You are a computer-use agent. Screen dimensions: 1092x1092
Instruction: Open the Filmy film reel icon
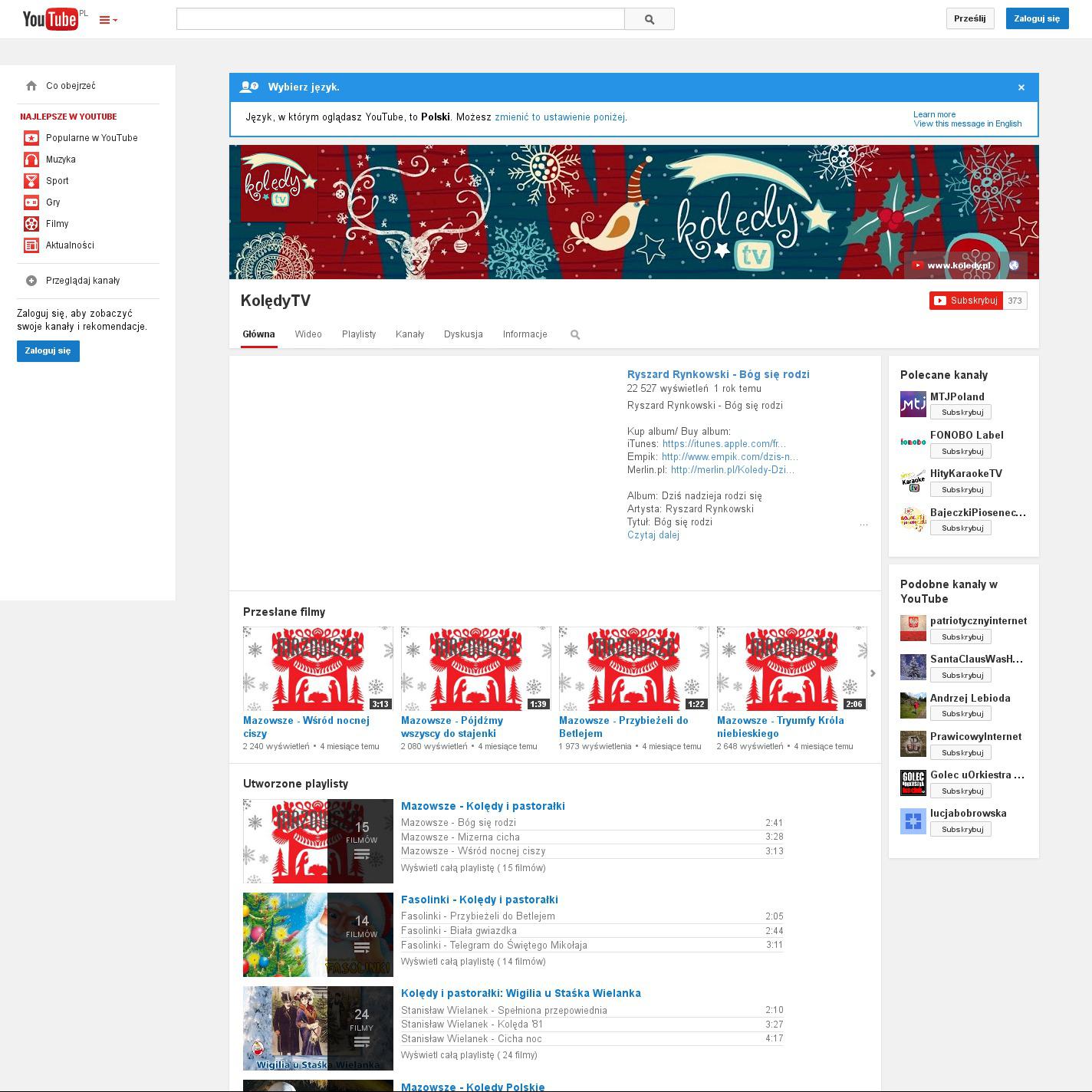(31, 224)
